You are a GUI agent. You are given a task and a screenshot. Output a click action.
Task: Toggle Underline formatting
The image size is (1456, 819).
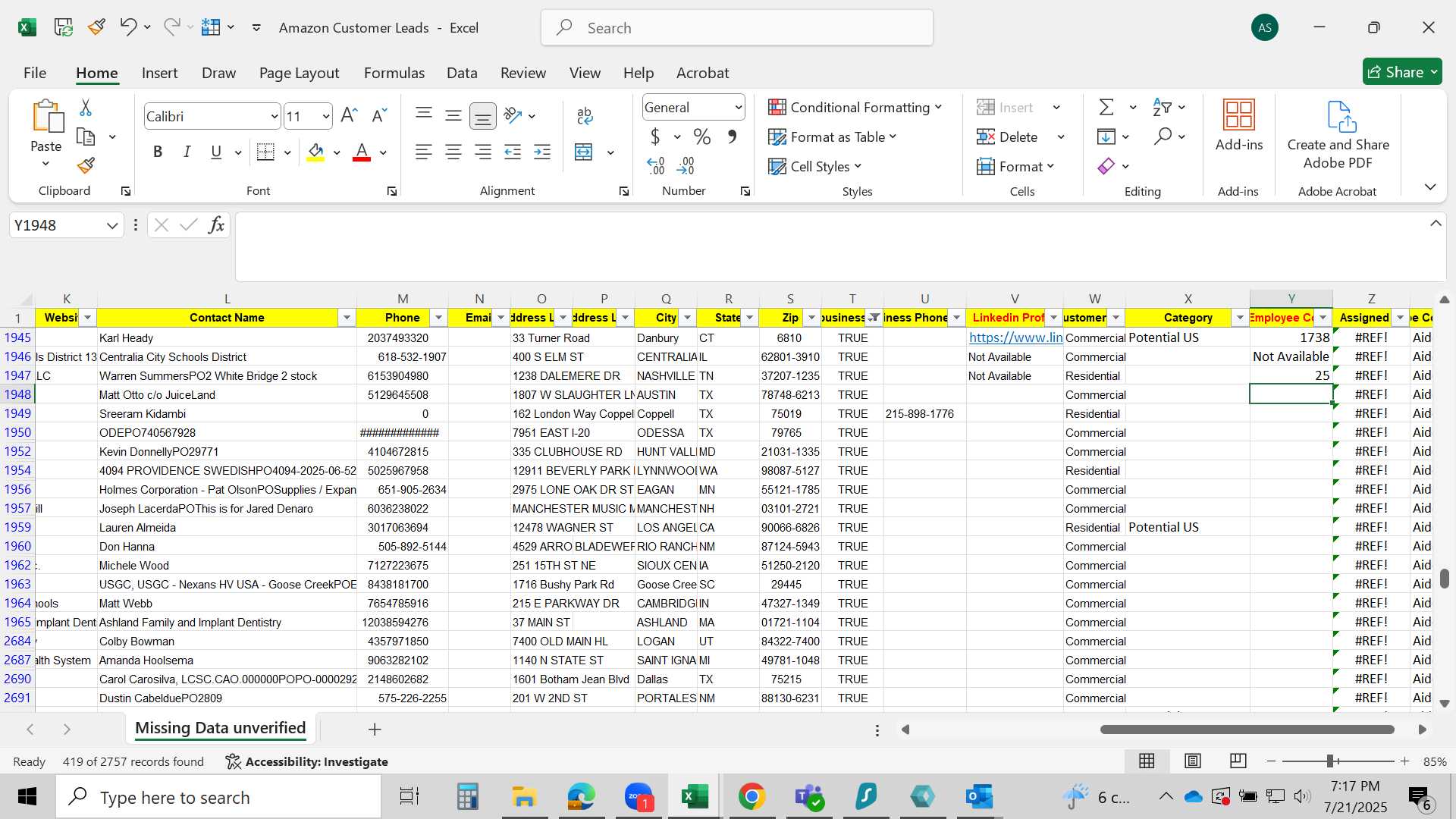tap(216, 152)
